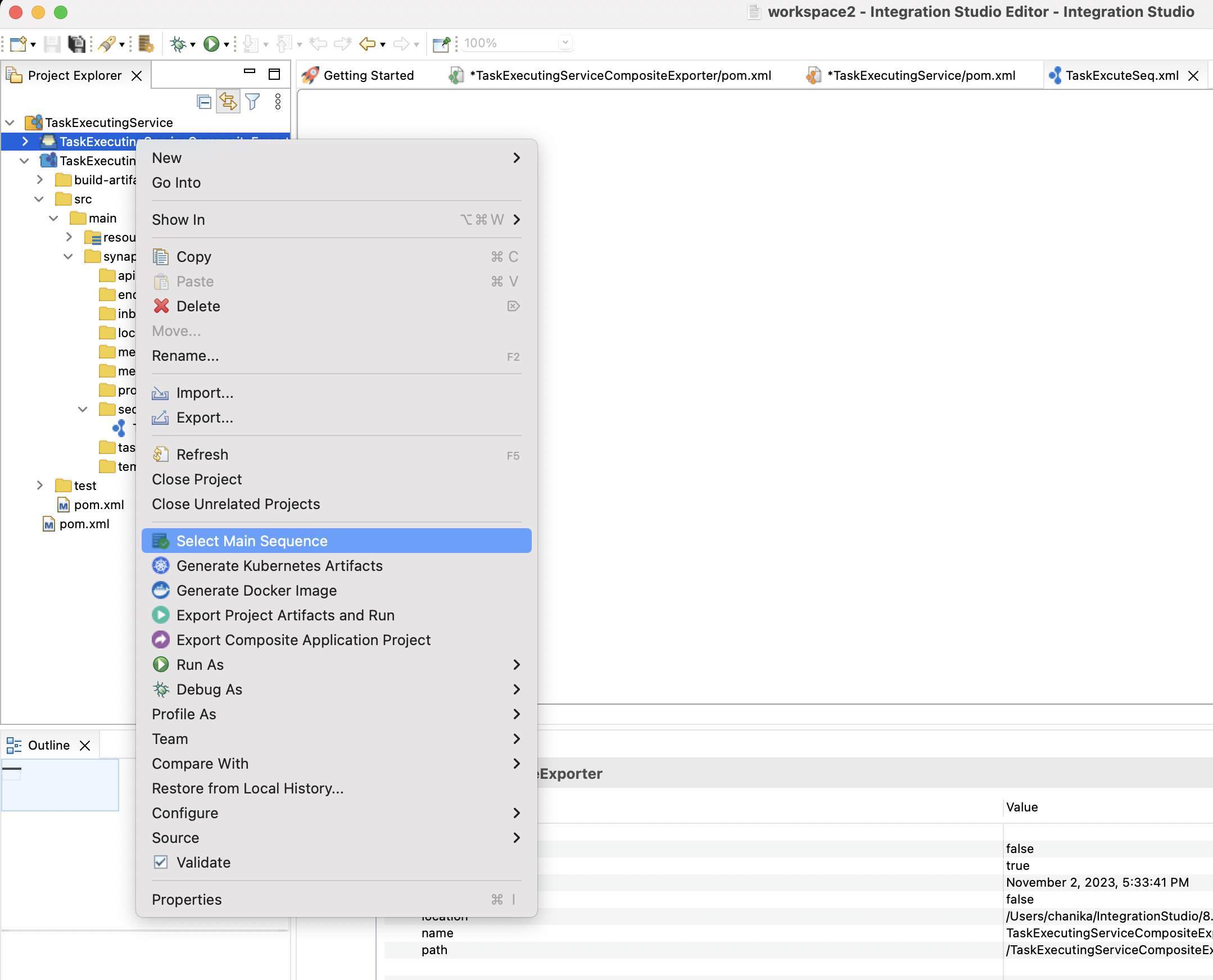Screen dimensions: 1213x980
Task: Click the flashlight Search toolbar icon
Action: 107,43
